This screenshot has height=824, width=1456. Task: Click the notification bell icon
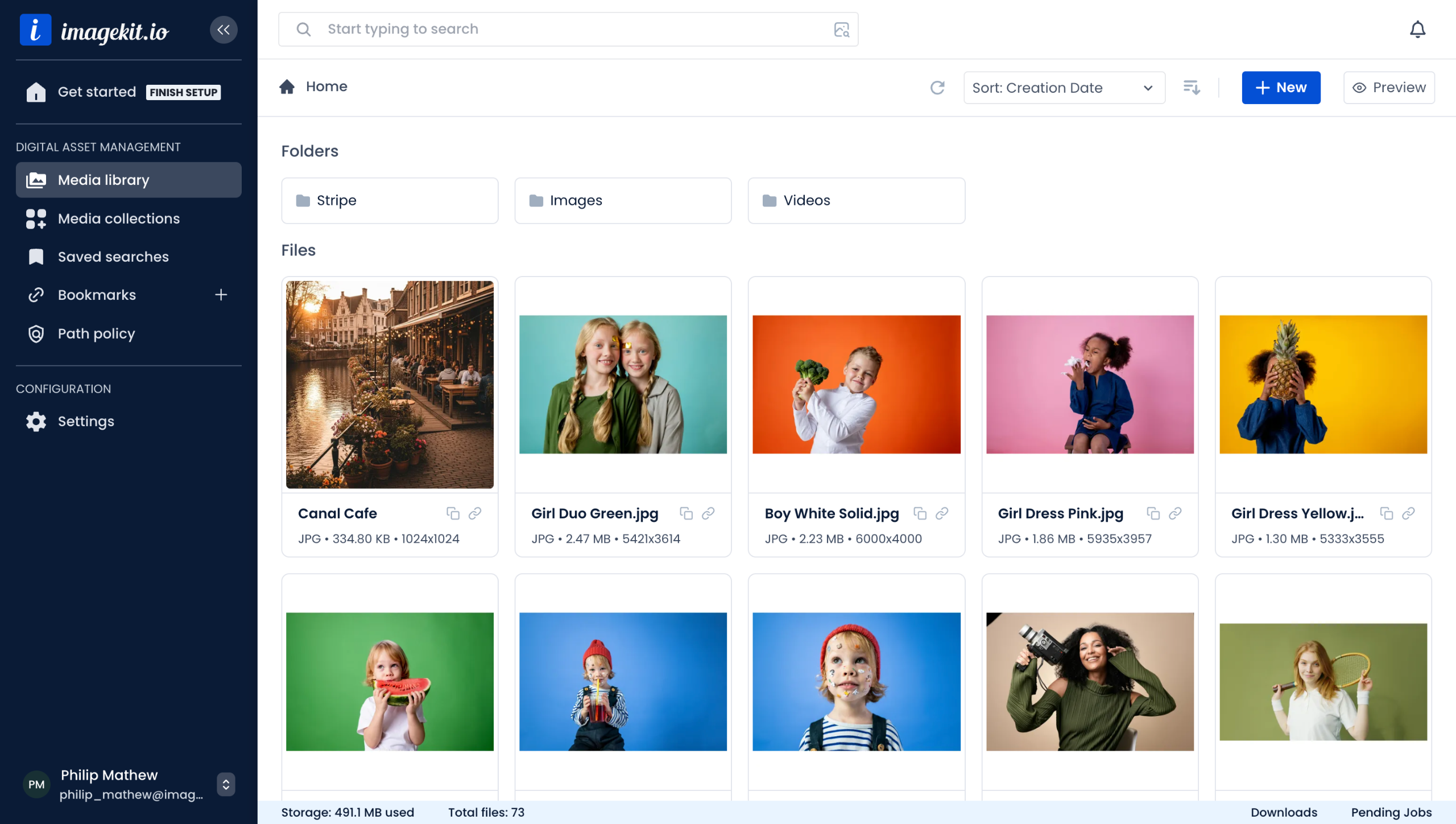click(1417, 30)
